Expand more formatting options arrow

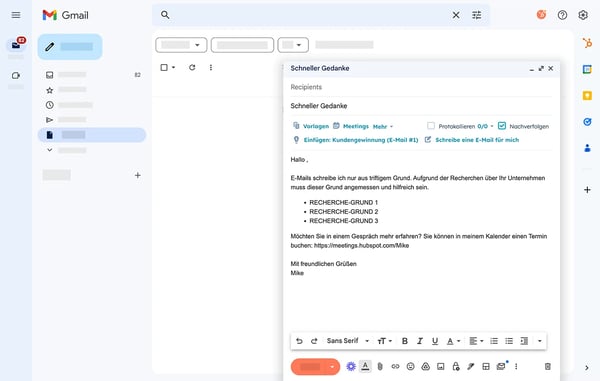pyautogui.click(x=540, y=341)
